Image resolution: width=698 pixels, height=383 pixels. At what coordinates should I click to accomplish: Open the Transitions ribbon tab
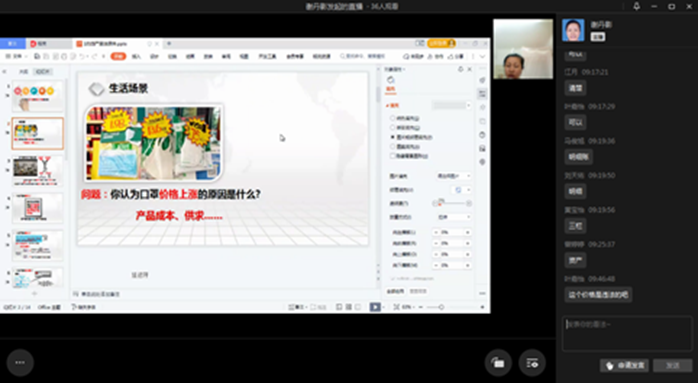coord(172,57)
